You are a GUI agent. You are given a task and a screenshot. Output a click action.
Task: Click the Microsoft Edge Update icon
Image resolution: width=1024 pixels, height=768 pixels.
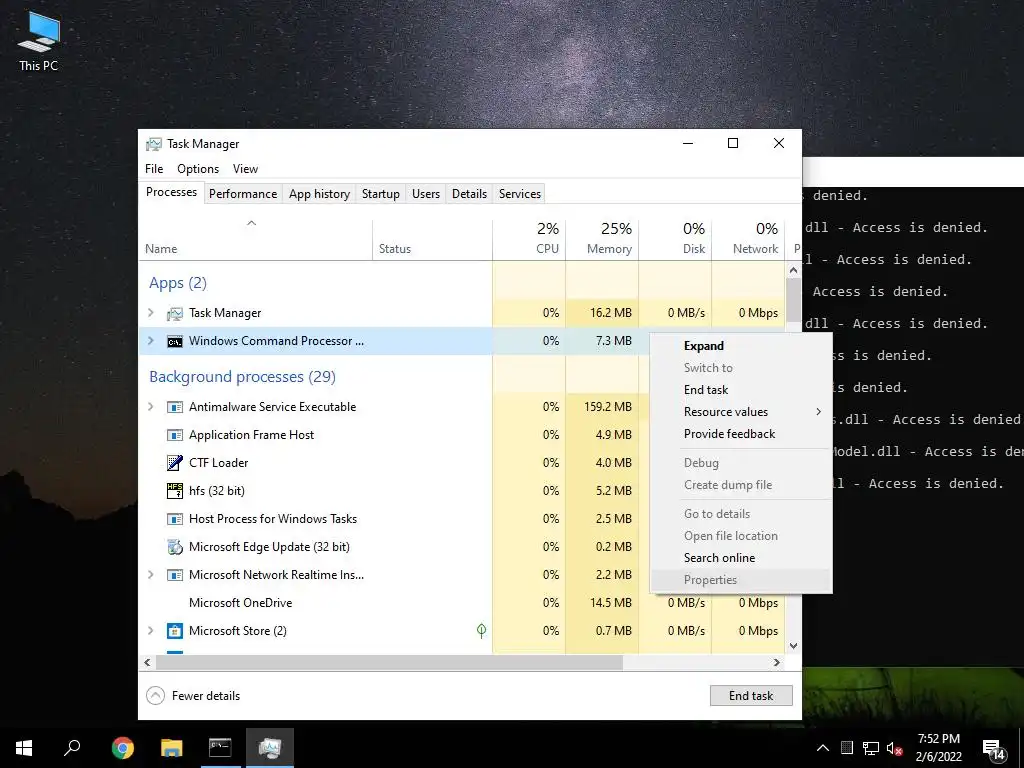coord(174,547)
